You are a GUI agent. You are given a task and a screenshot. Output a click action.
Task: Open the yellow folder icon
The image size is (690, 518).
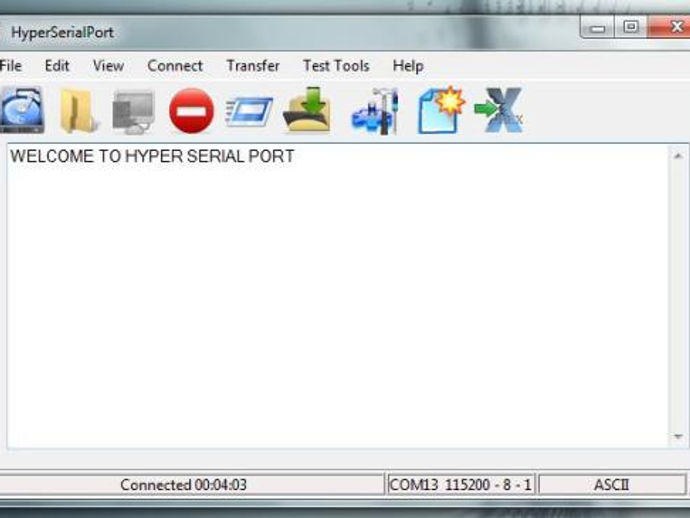[78, 111]
